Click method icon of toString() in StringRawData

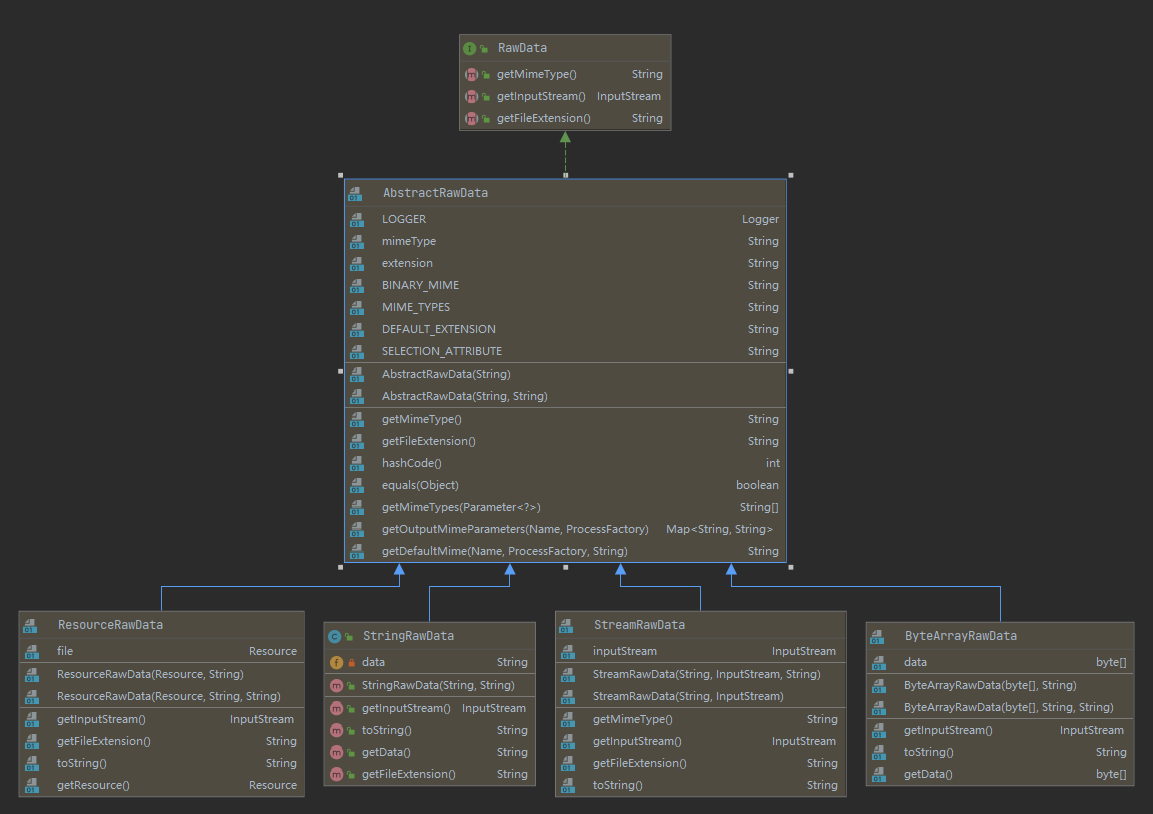tap(337, 730)
